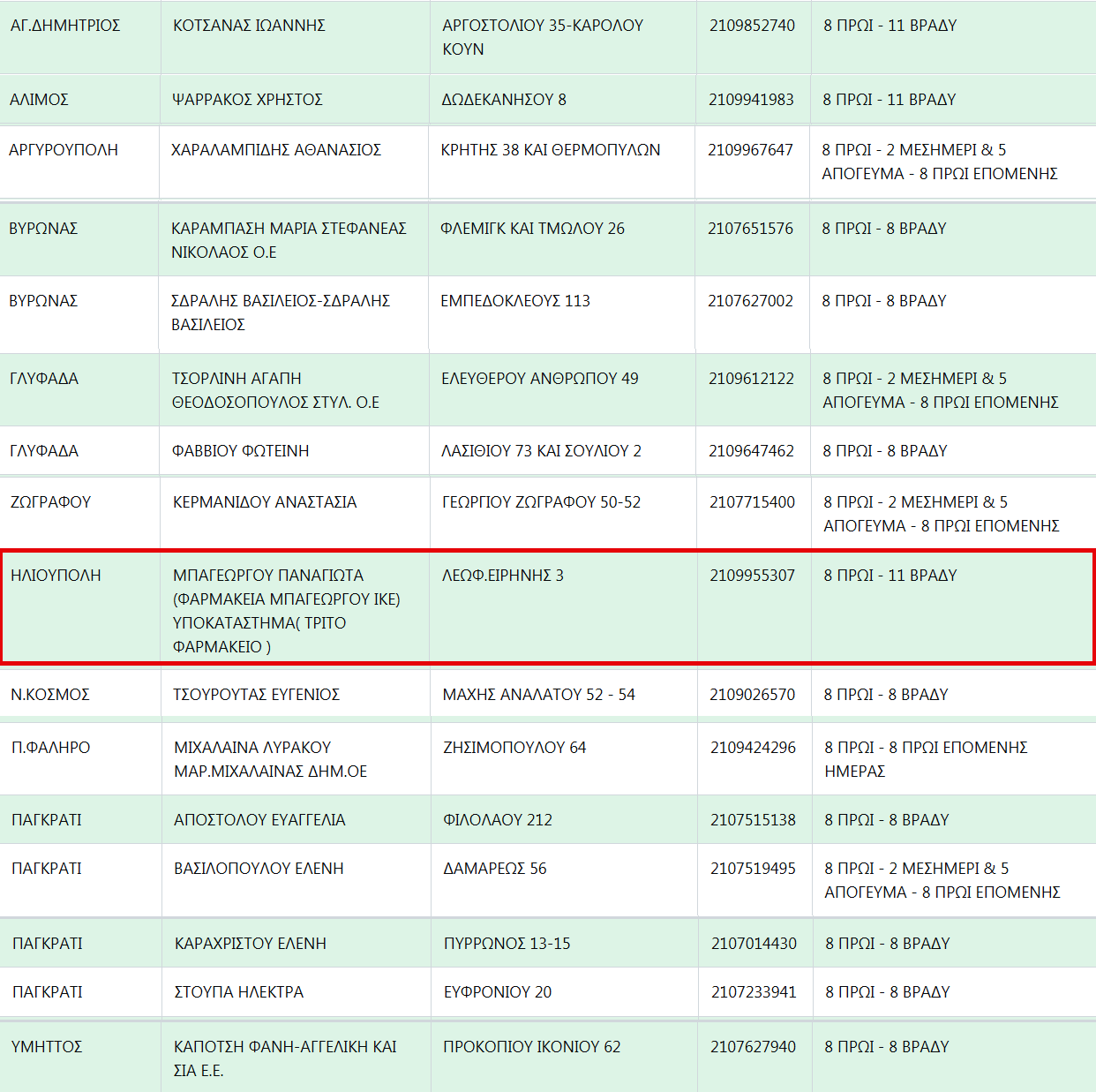The image size is (1096, 1092).
Task: Click pharmacist ΑΠΟΣΤΟΛΟΥ ΕΥΑΓΓΕΛΙΑ
Action: (x=259, y=820)
